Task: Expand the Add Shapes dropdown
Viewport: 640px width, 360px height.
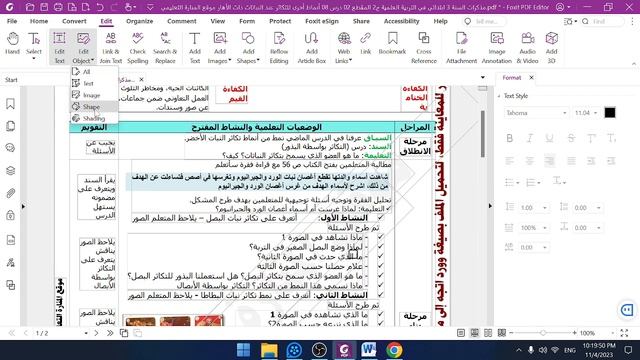Action: point(258,60)
